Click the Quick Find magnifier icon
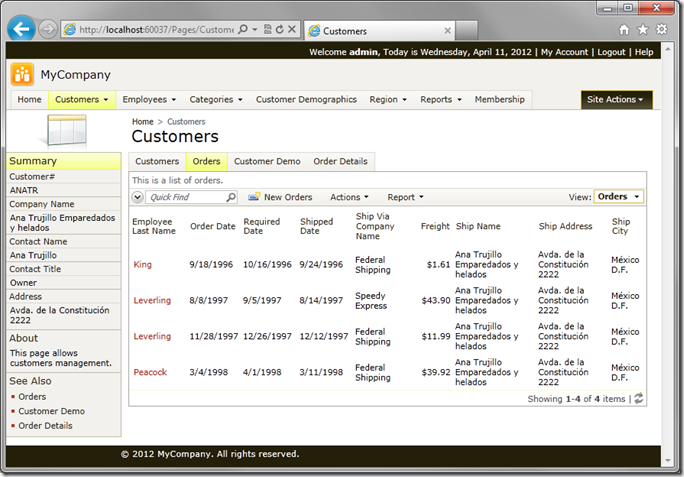This screenshot has width=684, height=477. click(231, 198)
